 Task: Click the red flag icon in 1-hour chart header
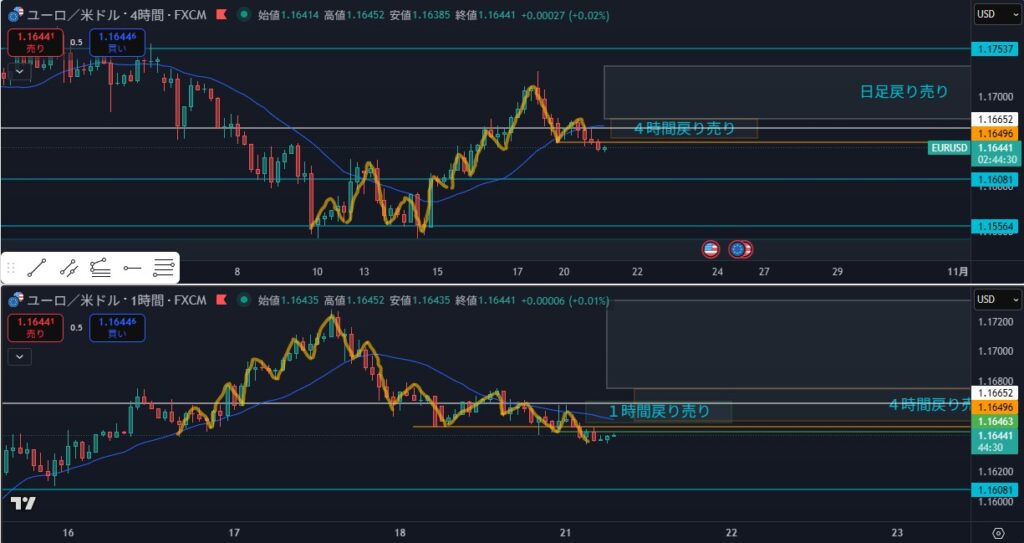221,300
